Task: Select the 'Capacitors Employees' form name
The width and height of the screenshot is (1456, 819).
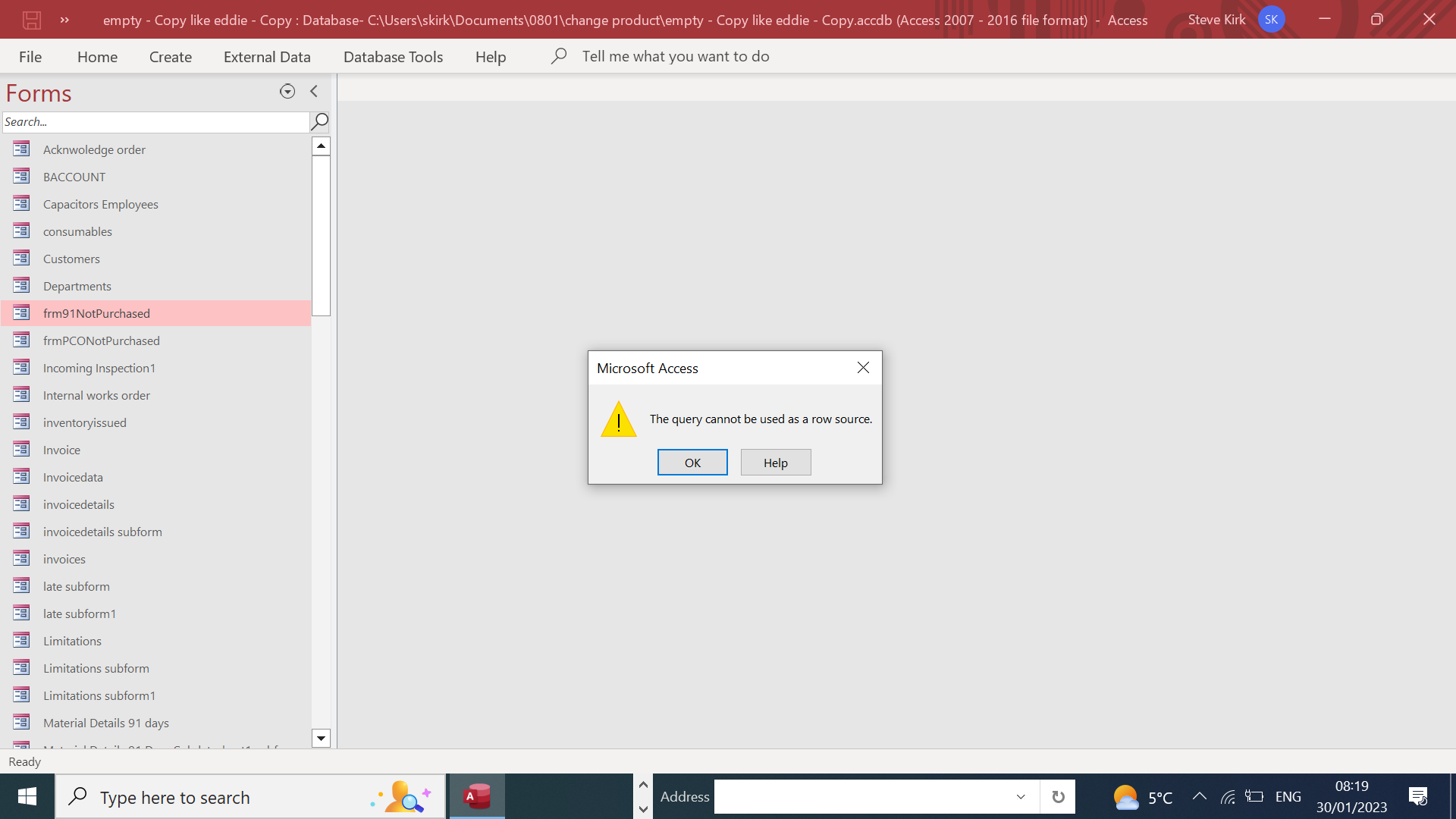Action: click(101, 204)
